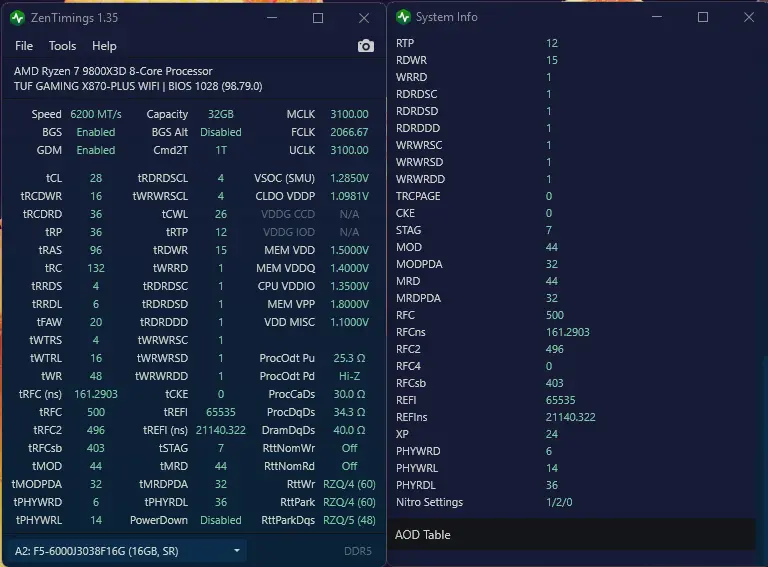The height and width of the screenshot is (567, 768).
Task: Click the RDWR row in System Info
Action: click(x=572, y=60)
